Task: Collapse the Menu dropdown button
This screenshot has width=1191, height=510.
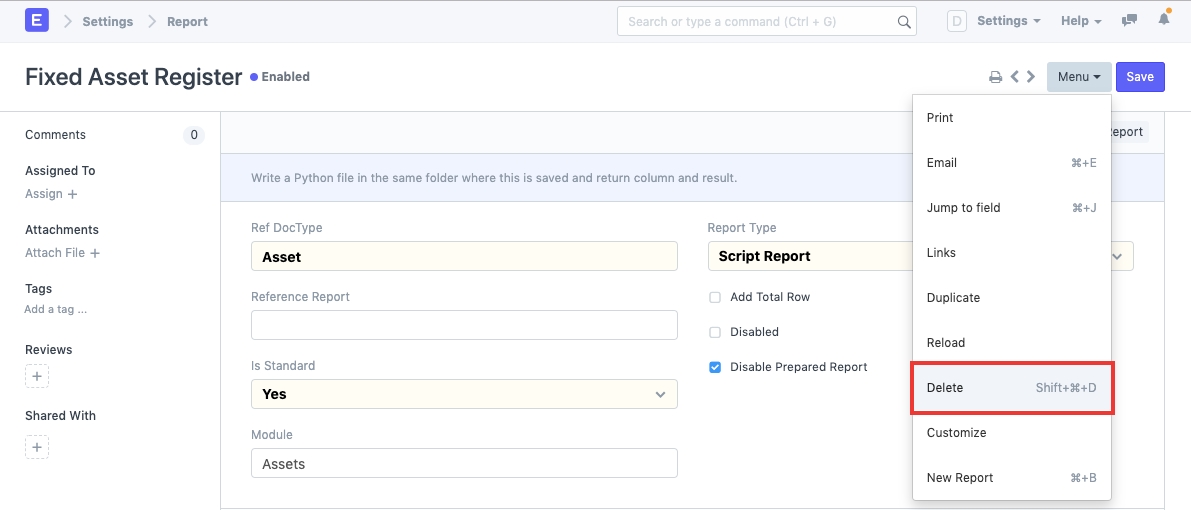Action: (1078, 77)
